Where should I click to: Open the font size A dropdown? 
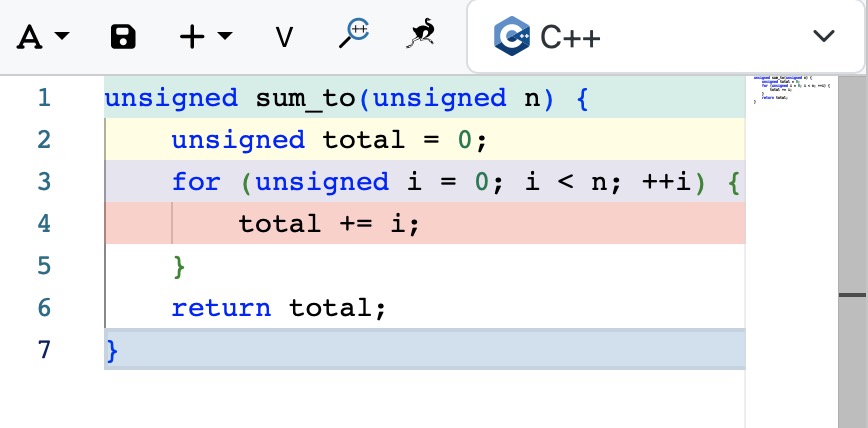pos(43,37)
